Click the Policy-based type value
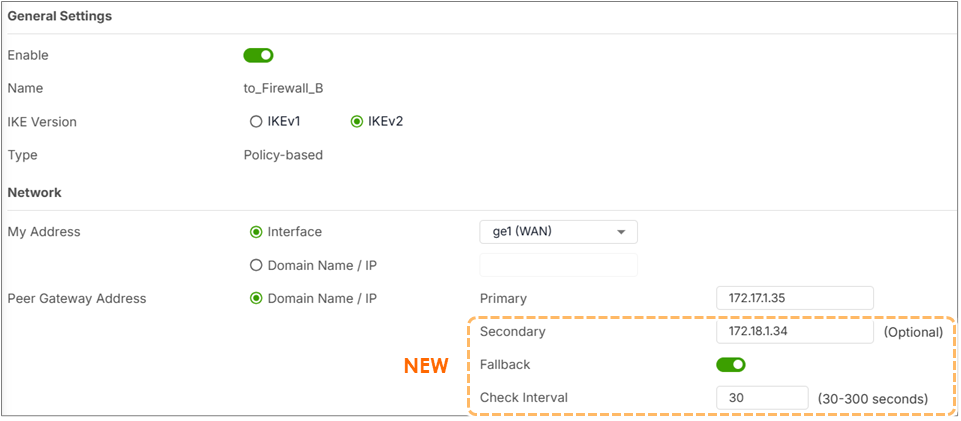Viewport: 961px width, 421px height. click(x=283, y=155)
